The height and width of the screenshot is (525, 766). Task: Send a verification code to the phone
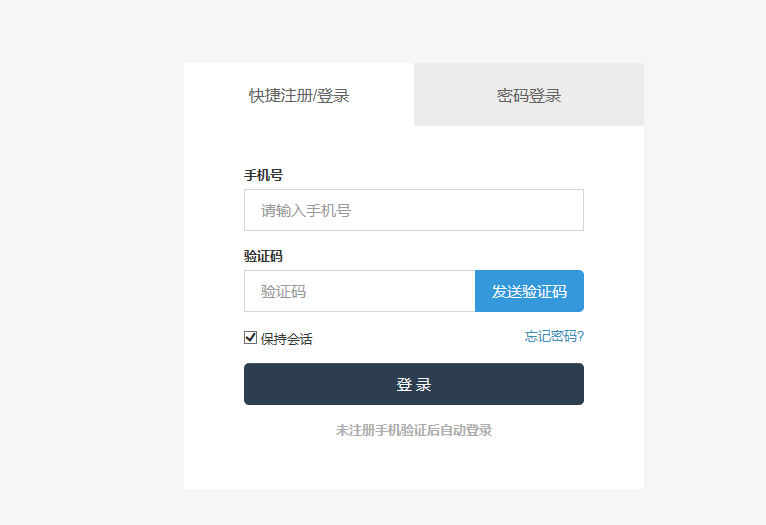[529, 291]
